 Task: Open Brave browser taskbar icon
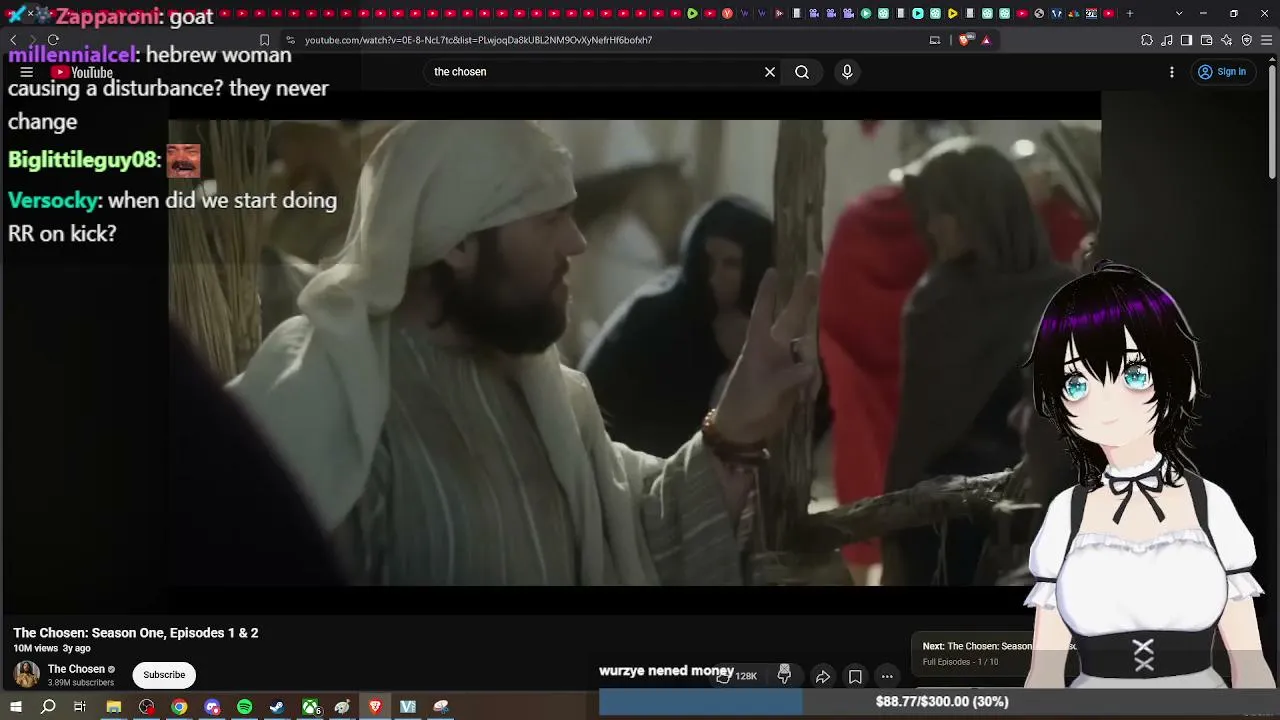[x=375, y=707]
